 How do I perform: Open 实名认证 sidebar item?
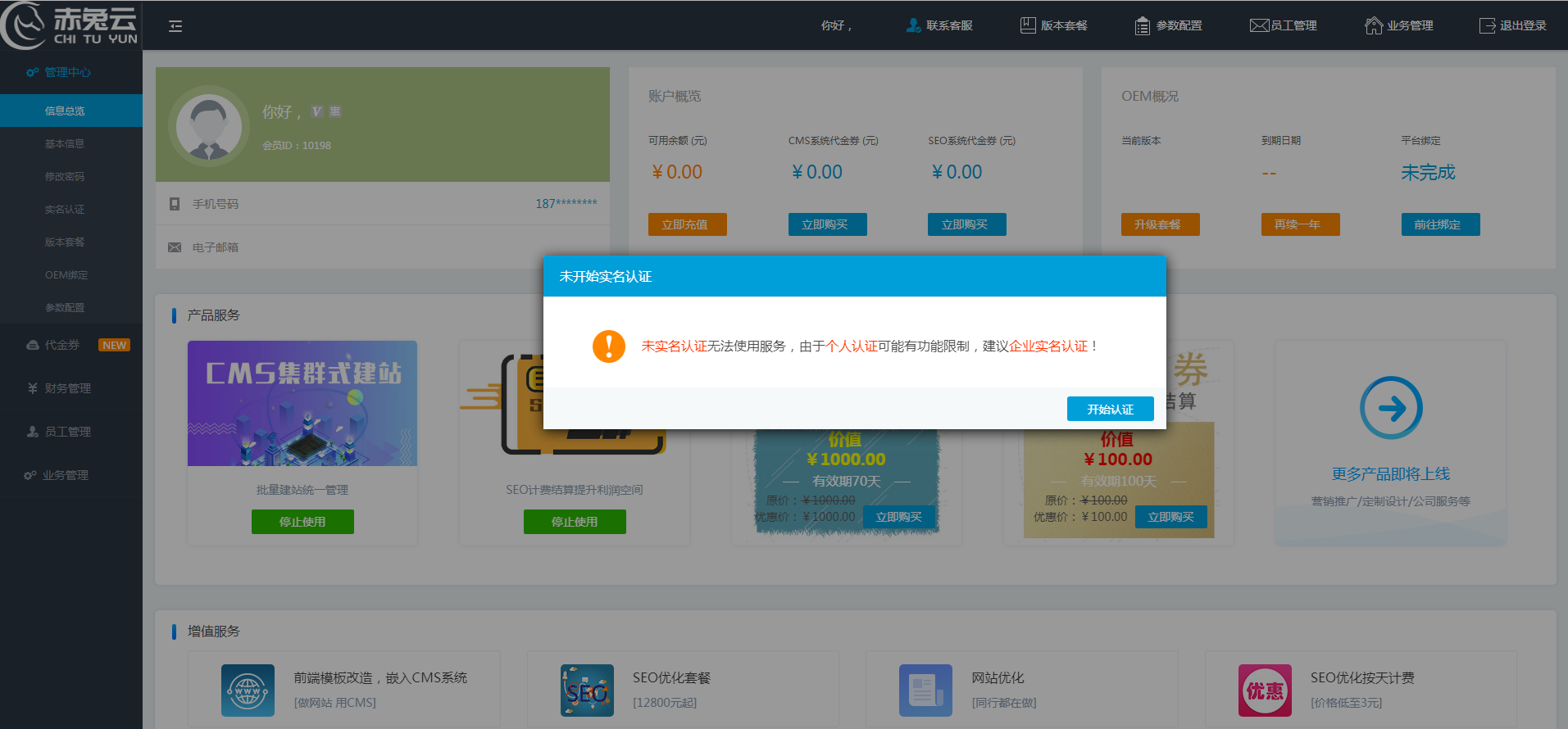pyautogui.click(x=65, y=209)
